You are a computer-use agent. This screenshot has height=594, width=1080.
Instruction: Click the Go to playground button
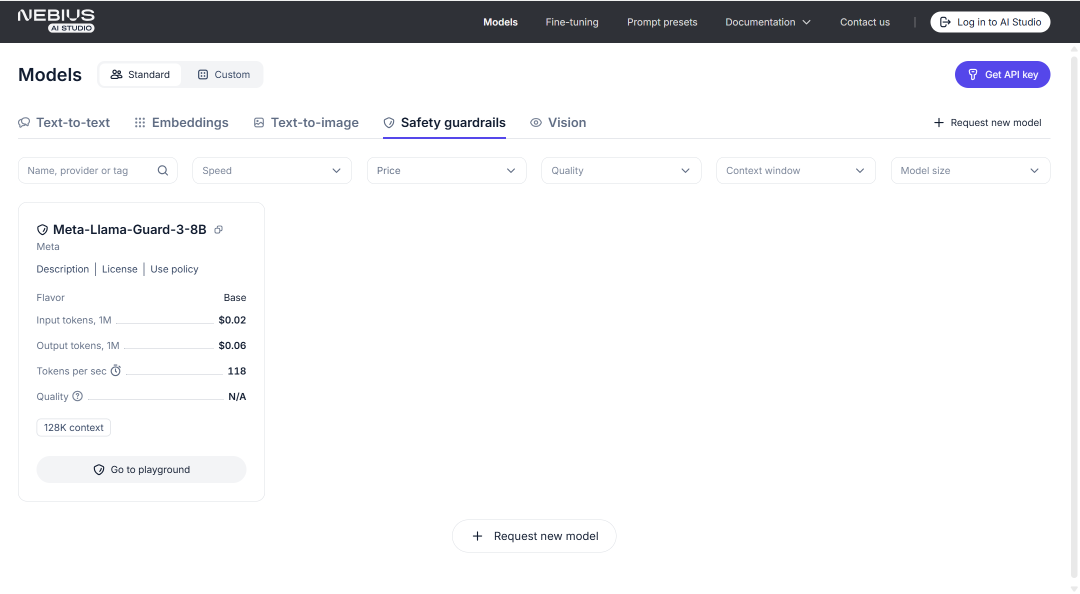pyautogui.click(x=141, y=469)
